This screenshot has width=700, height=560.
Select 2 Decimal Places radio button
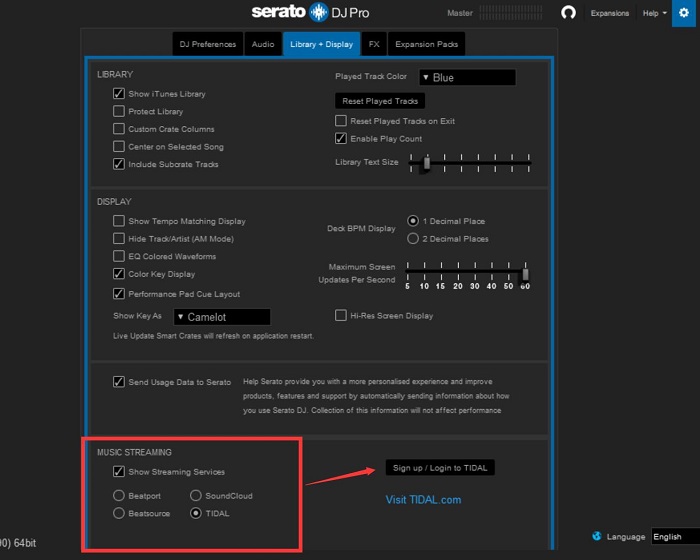413,238
